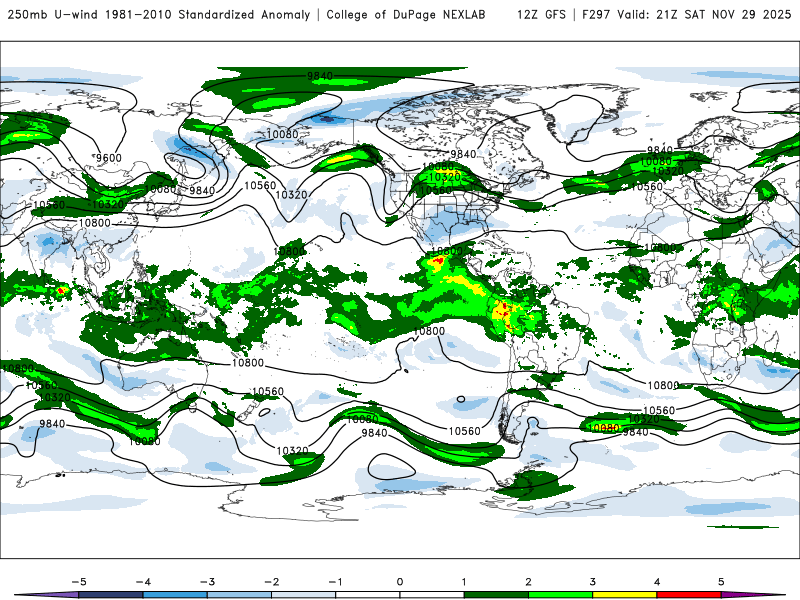Screen dimensions: 800x600
Task: Click the "250mb U-wind 1981-2010 Standardized Anomaly" title
Action: point(159,15)
